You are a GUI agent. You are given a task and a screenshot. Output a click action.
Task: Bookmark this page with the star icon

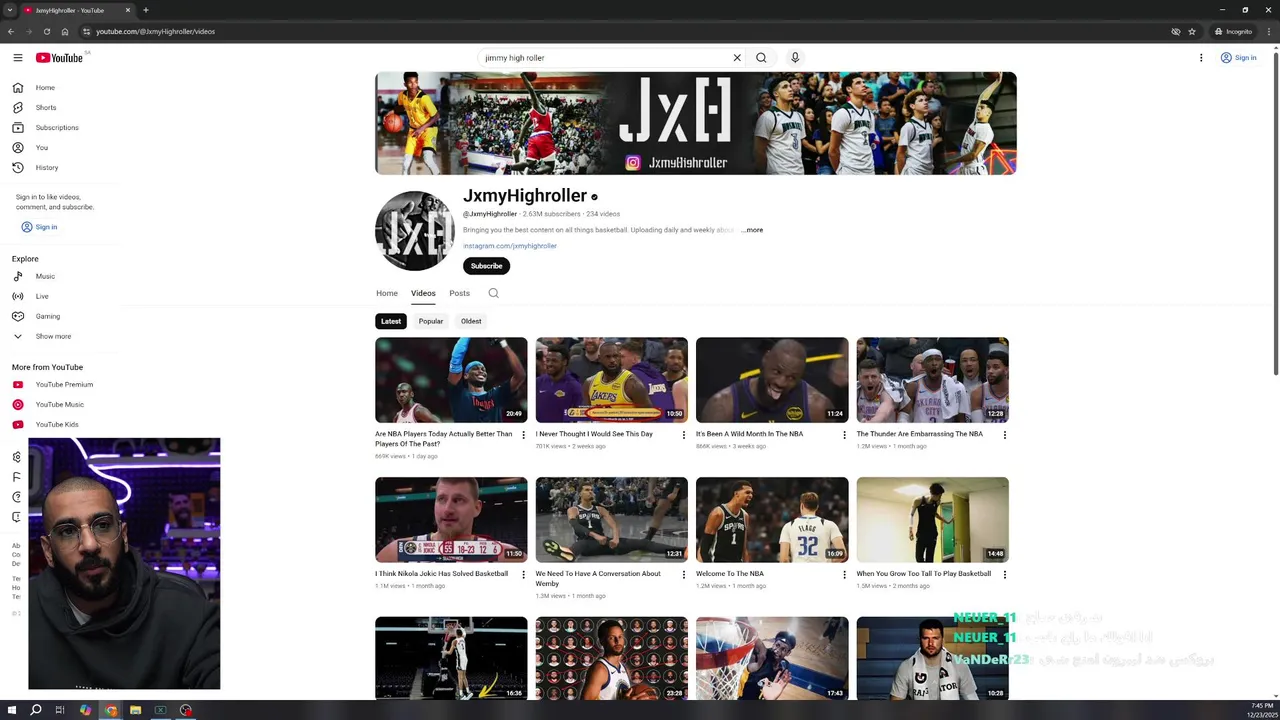tap(1192, 31)
